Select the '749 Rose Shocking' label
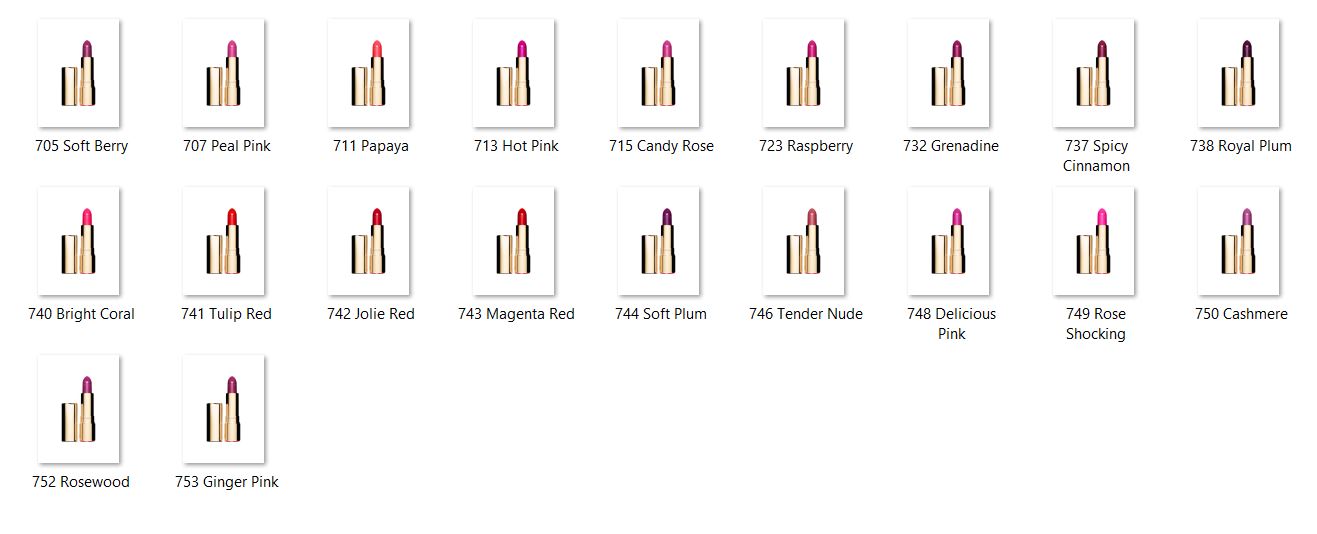 click(x=1096, y=324)
